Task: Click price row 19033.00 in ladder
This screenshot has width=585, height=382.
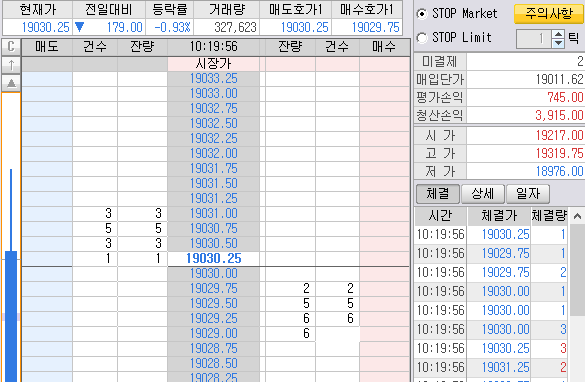Action: 213,94
